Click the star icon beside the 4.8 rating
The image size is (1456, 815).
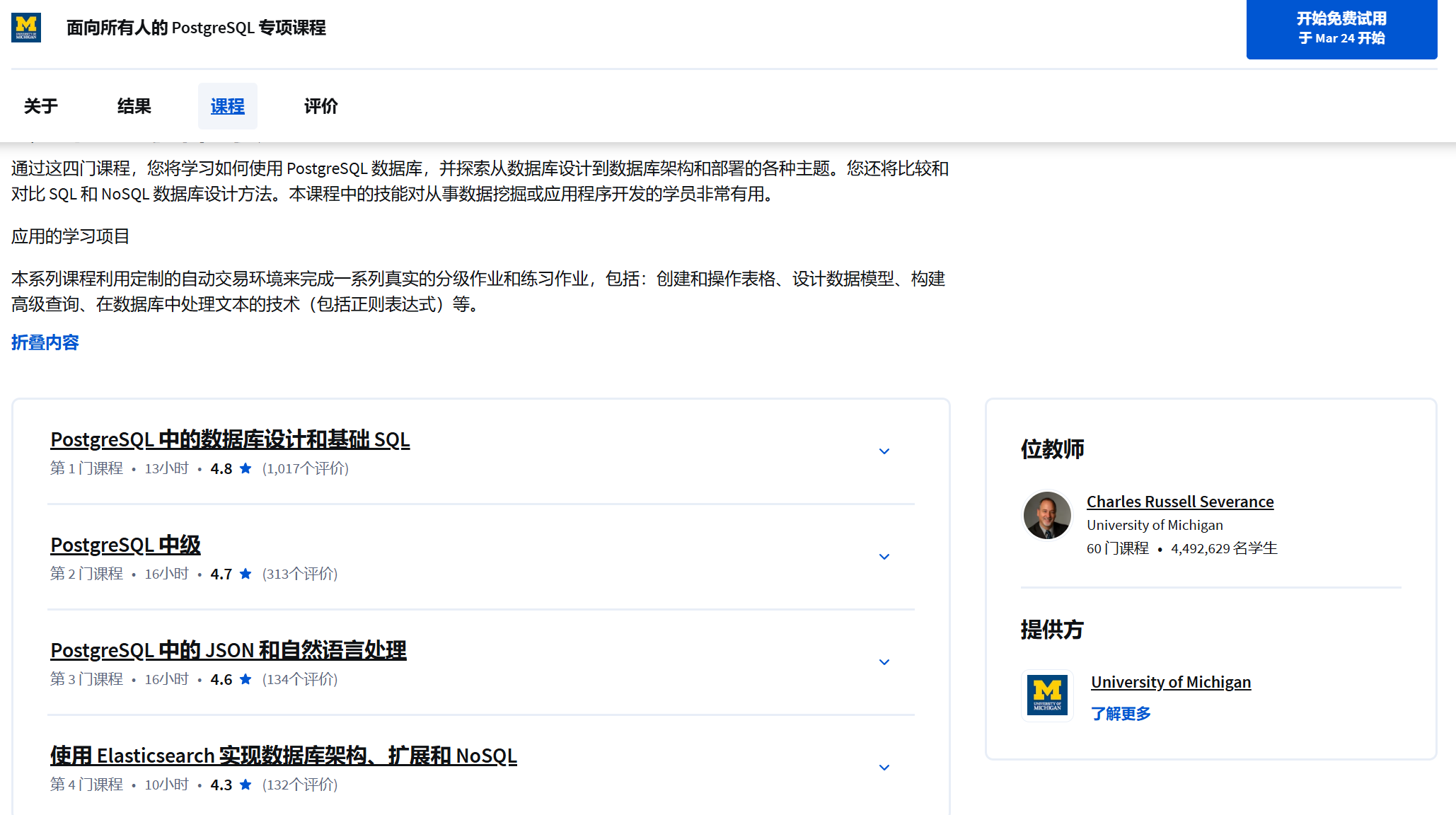pos(245,468)
